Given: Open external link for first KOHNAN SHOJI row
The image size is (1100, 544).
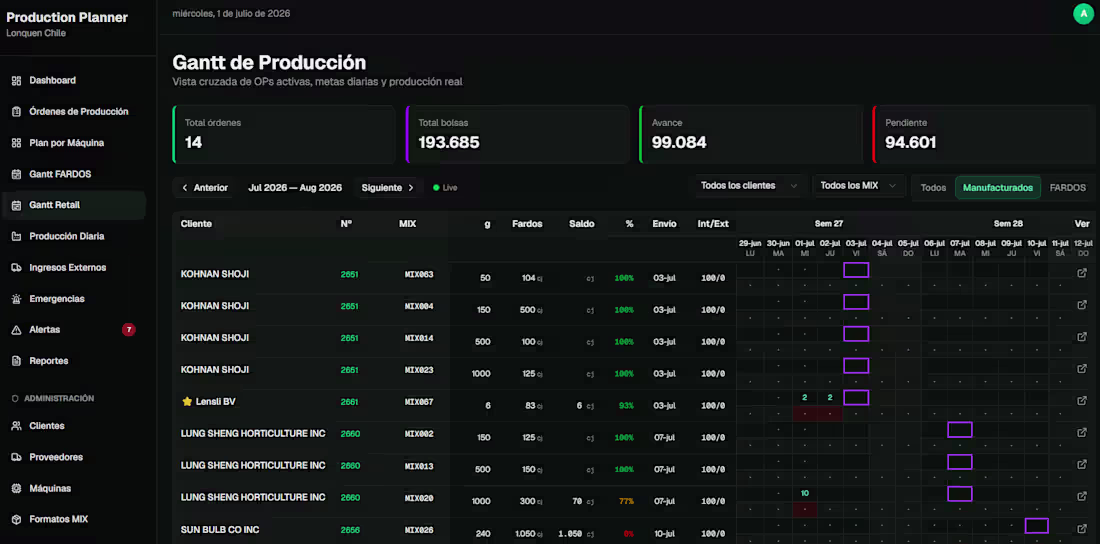Looking at the screenshot, I should (1082, 272).
